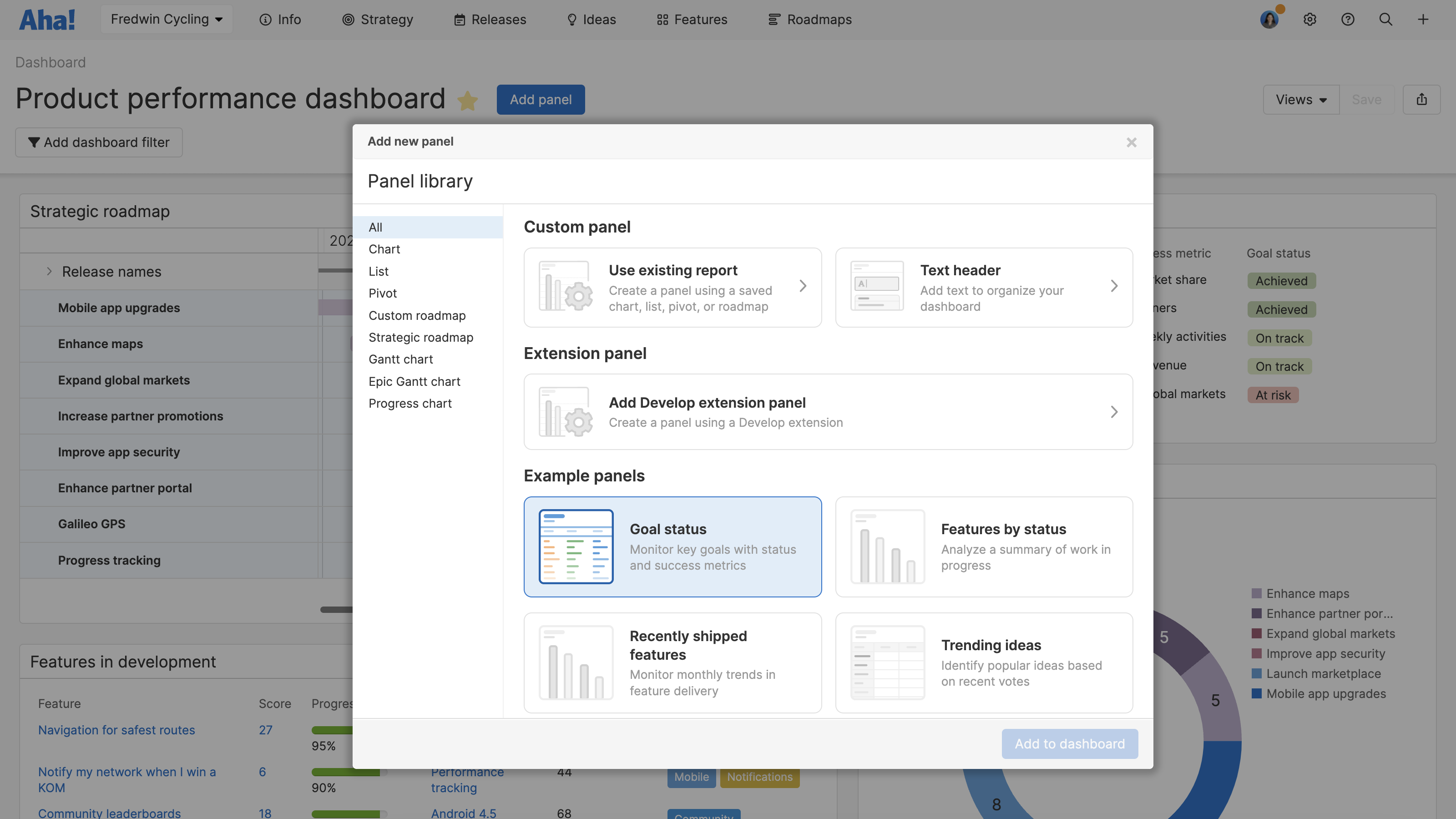Image resolution: width=1456 pixels, height=819 pixels.
Task: Click the search magnifier icon
Action: coord(1386,19)
